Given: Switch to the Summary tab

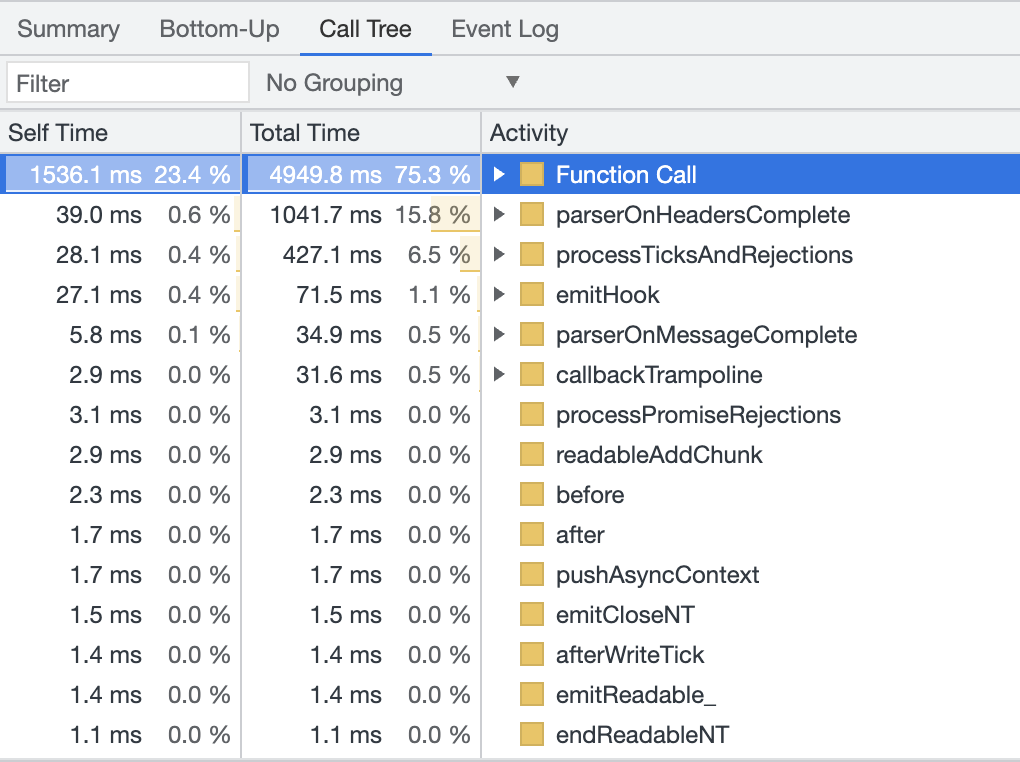Looking at the screenshot, I should coord(68,29).
